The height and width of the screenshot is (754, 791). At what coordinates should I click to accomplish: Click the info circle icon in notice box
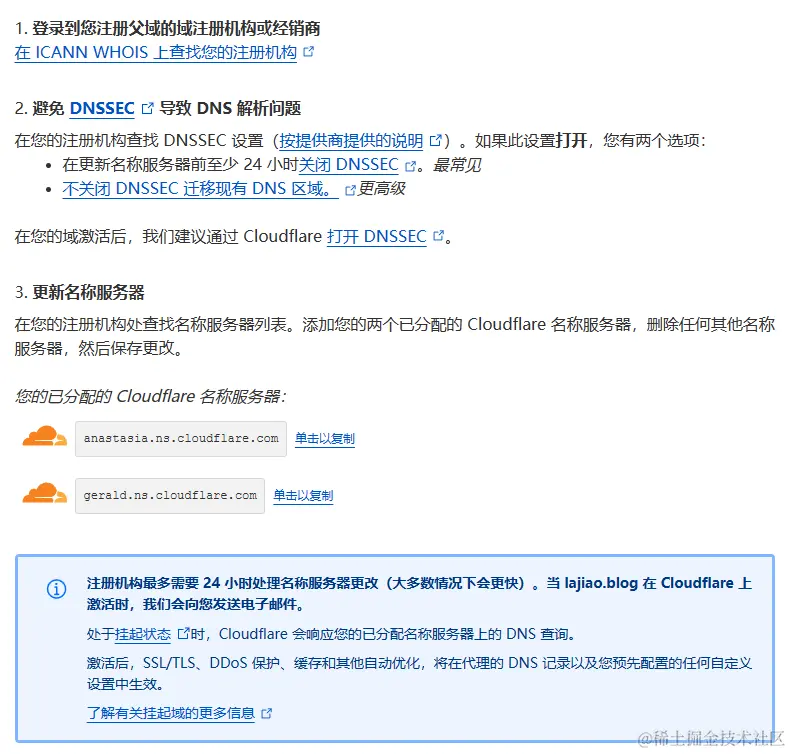click(x=56, y=589)
